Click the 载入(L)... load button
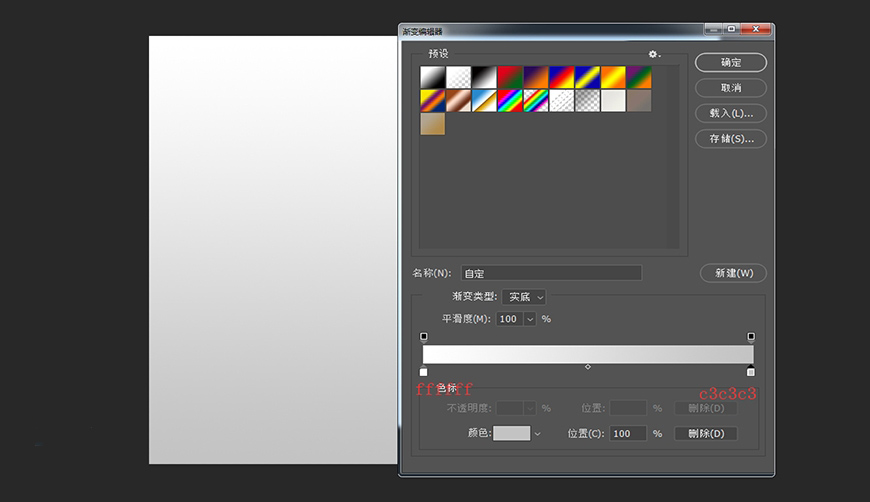870x502 pixels. click(x=731, y=113)
